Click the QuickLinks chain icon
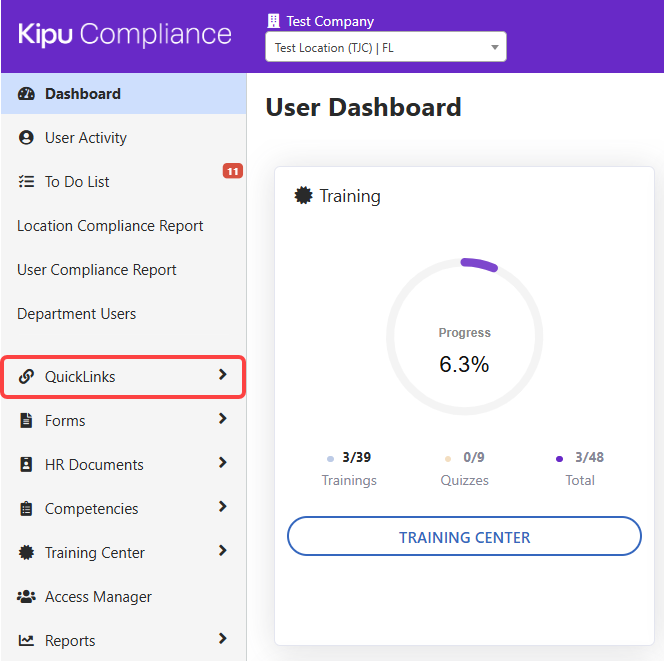This screenshot has height=661, width=664. 27,377
